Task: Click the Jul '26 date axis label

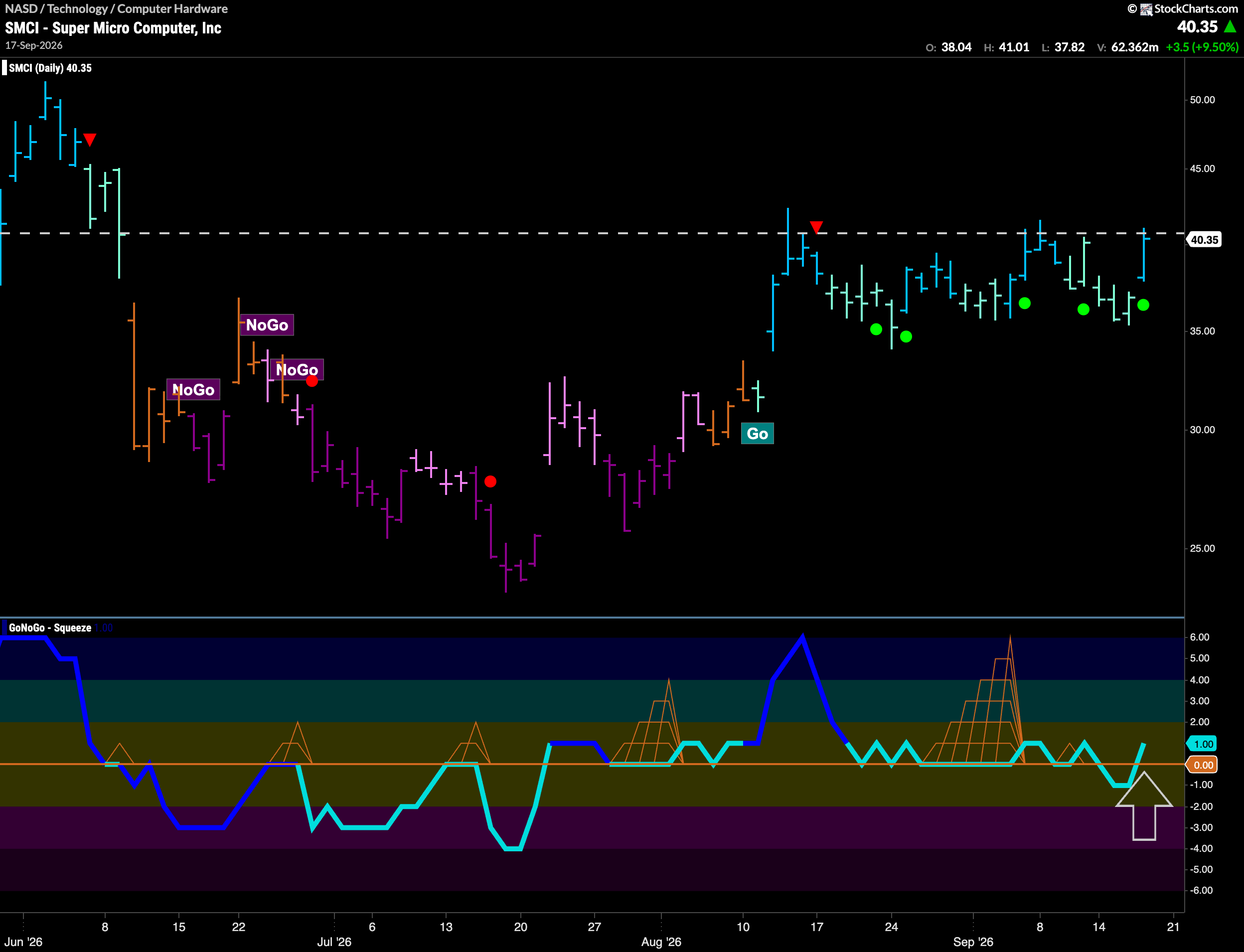Action: 334,942
